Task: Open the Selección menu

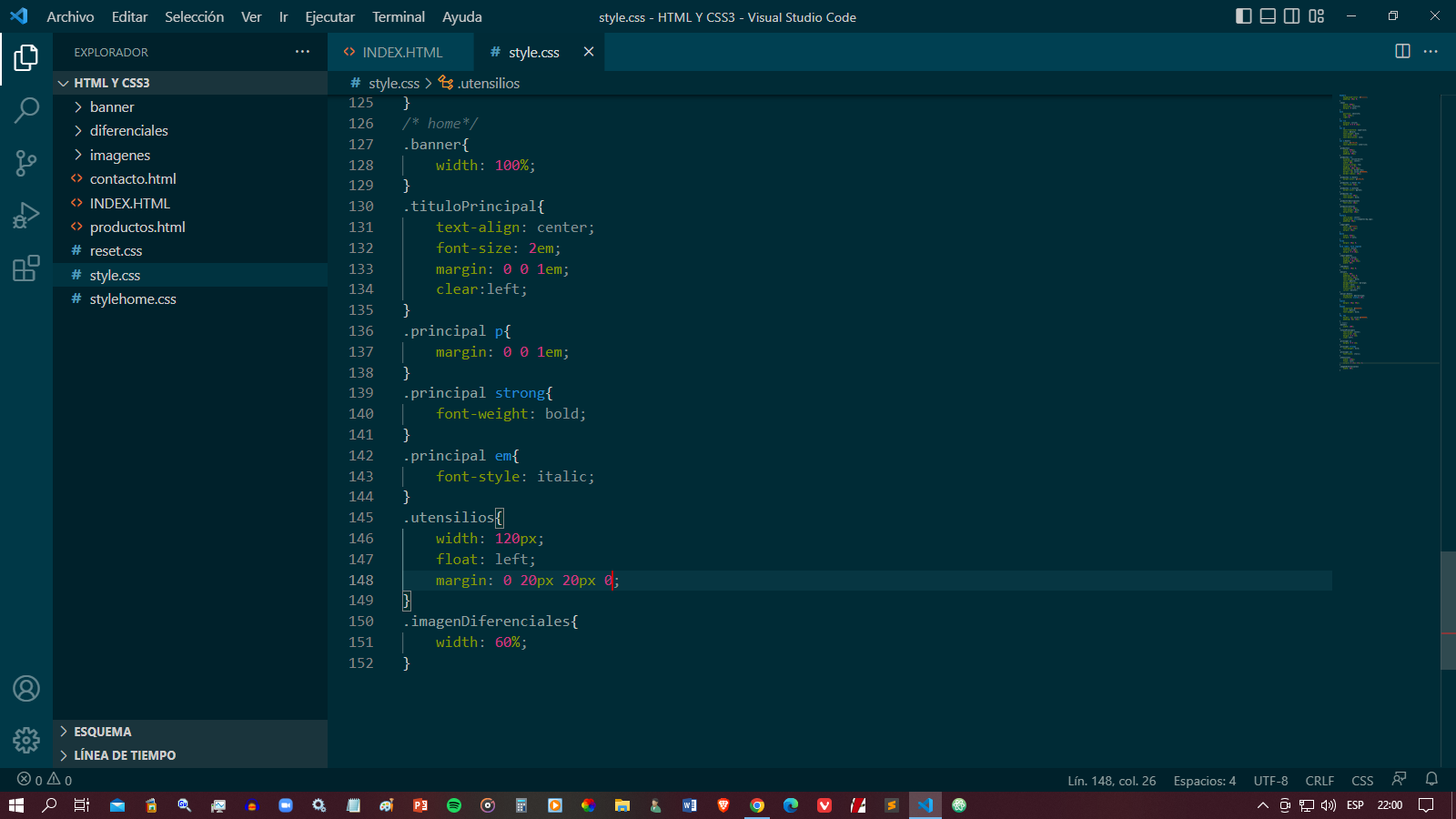Action: 194,16
